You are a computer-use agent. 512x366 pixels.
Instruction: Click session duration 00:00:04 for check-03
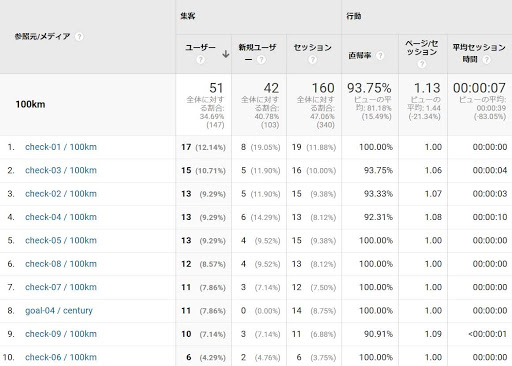[490, 170]
